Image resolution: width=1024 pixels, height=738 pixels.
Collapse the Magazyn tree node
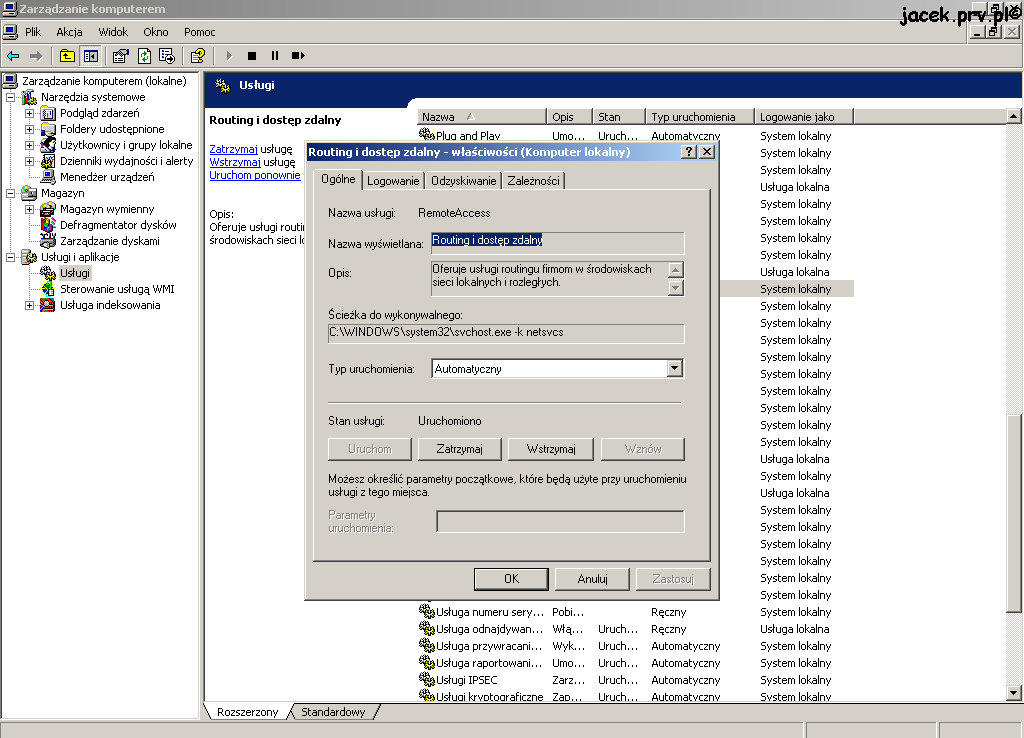pyautogui.click(x=10, y=193)
